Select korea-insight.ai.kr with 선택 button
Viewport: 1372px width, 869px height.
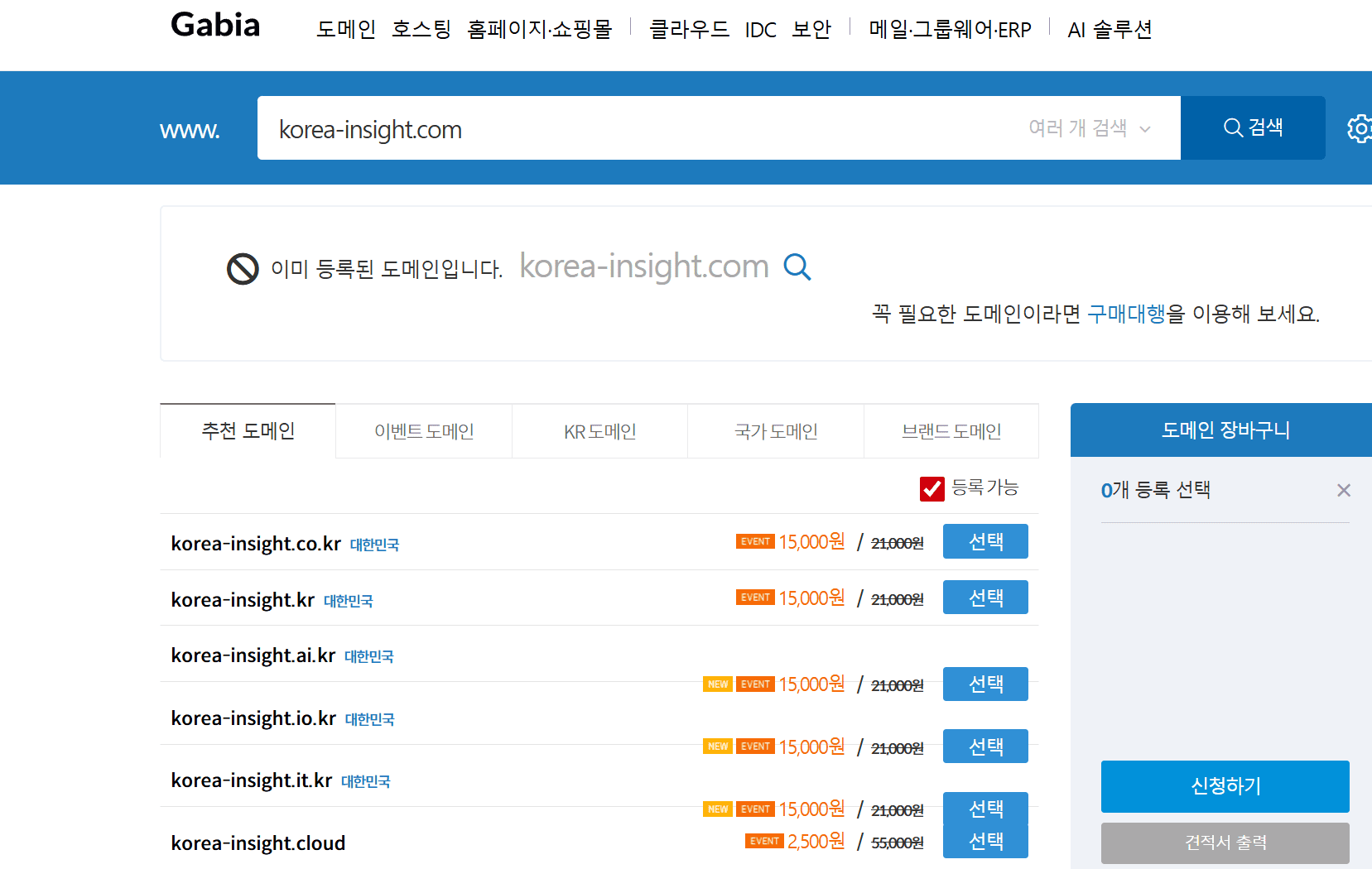985,684
